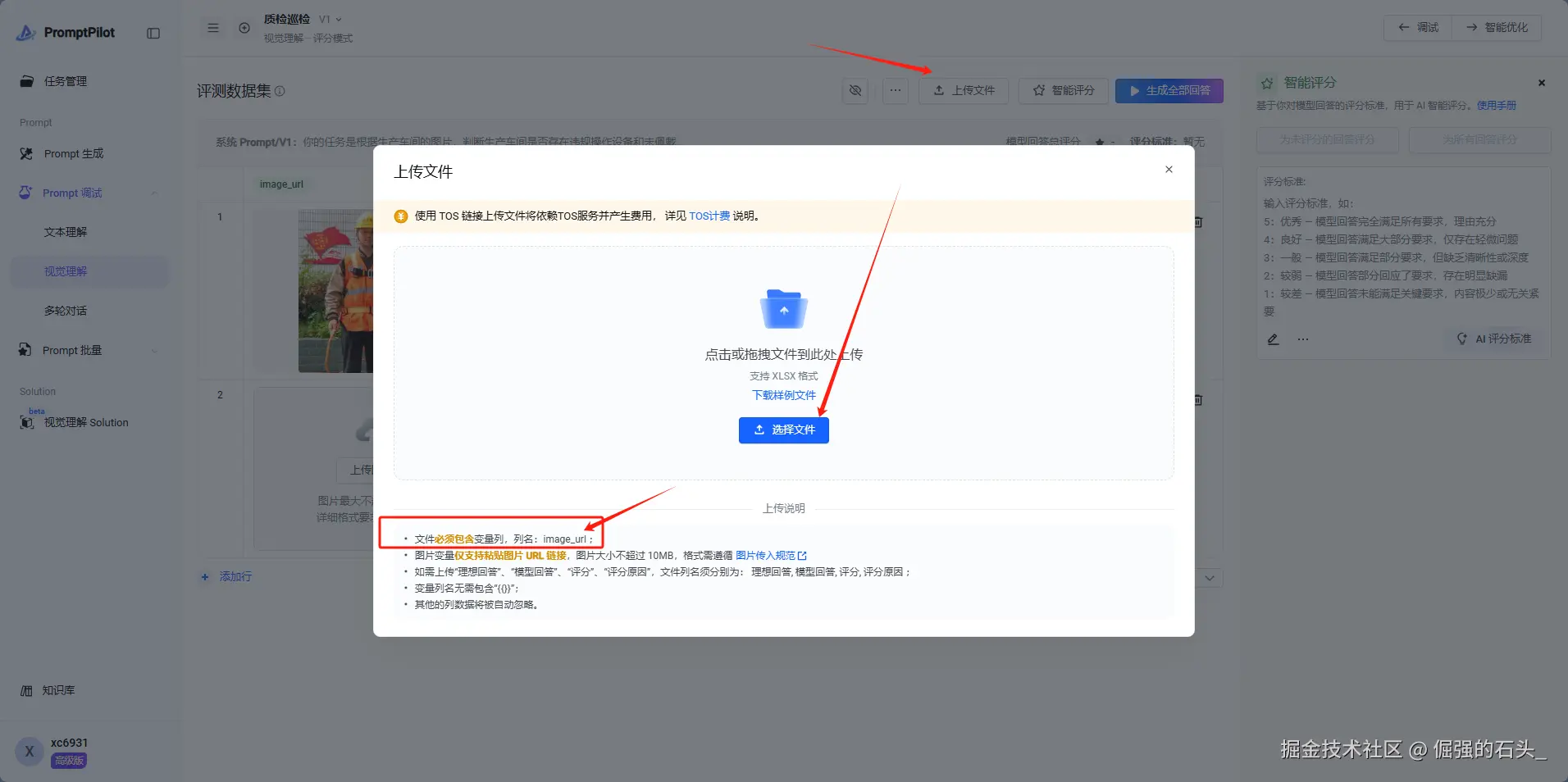Screen dimensions: 1568x782
Task: Click the 智能评分 toolbar button
Action: point(1064,90)
